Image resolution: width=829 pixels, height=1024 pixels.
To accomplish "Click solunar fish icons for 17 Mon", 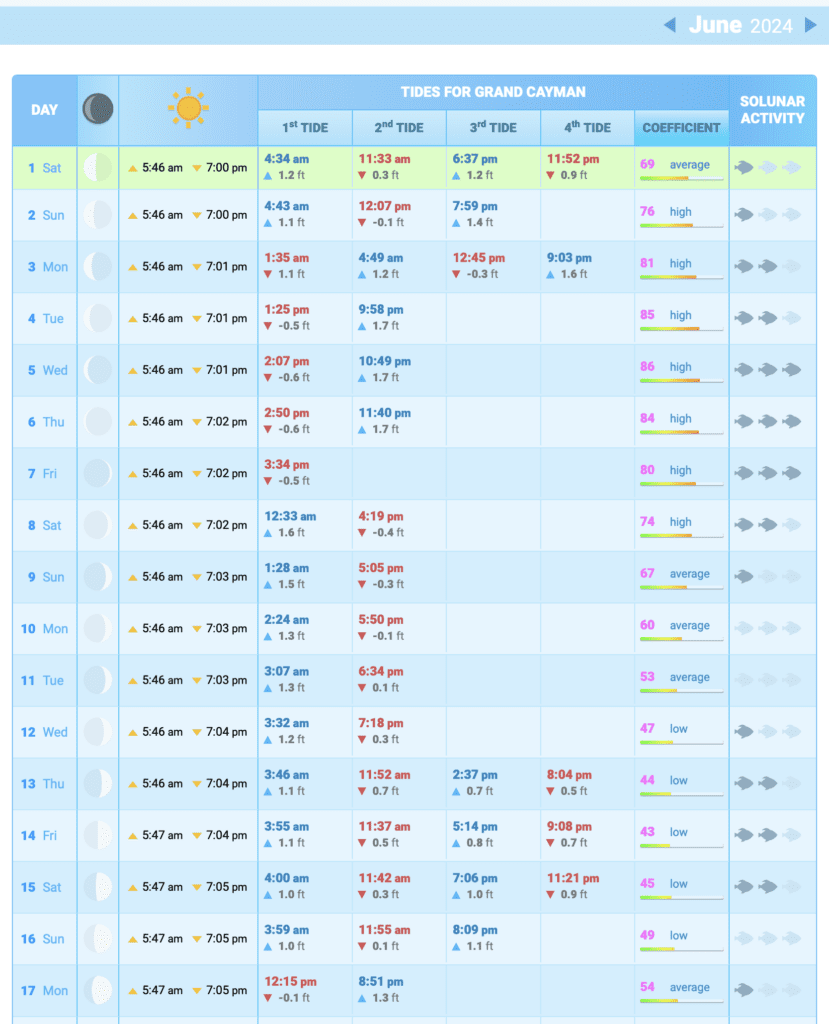I will coord(767,990).
